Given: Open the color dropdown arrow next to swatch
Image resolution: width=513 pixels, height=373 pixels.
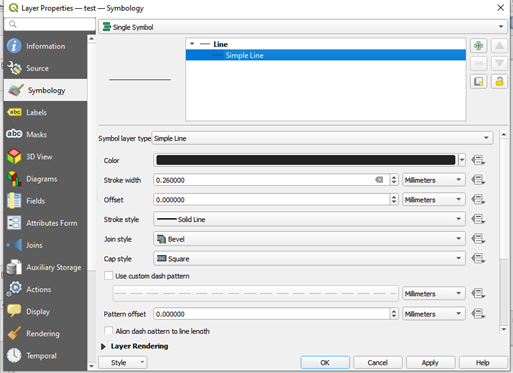Looking at the screenshot, I should point(462,160).
